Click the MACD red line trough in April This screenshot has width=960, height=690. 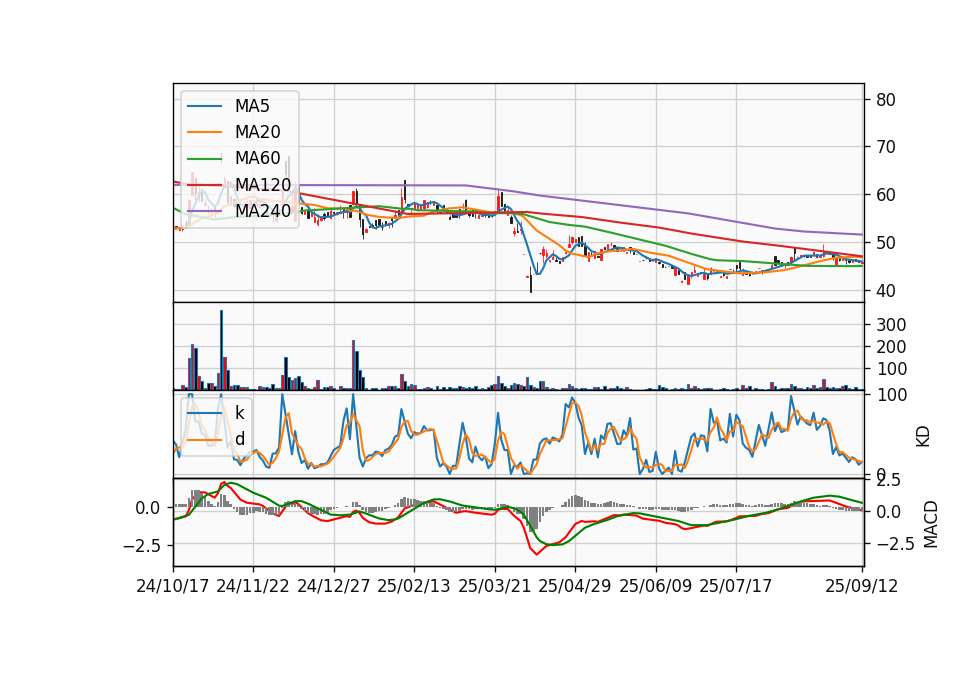point(537,553)
